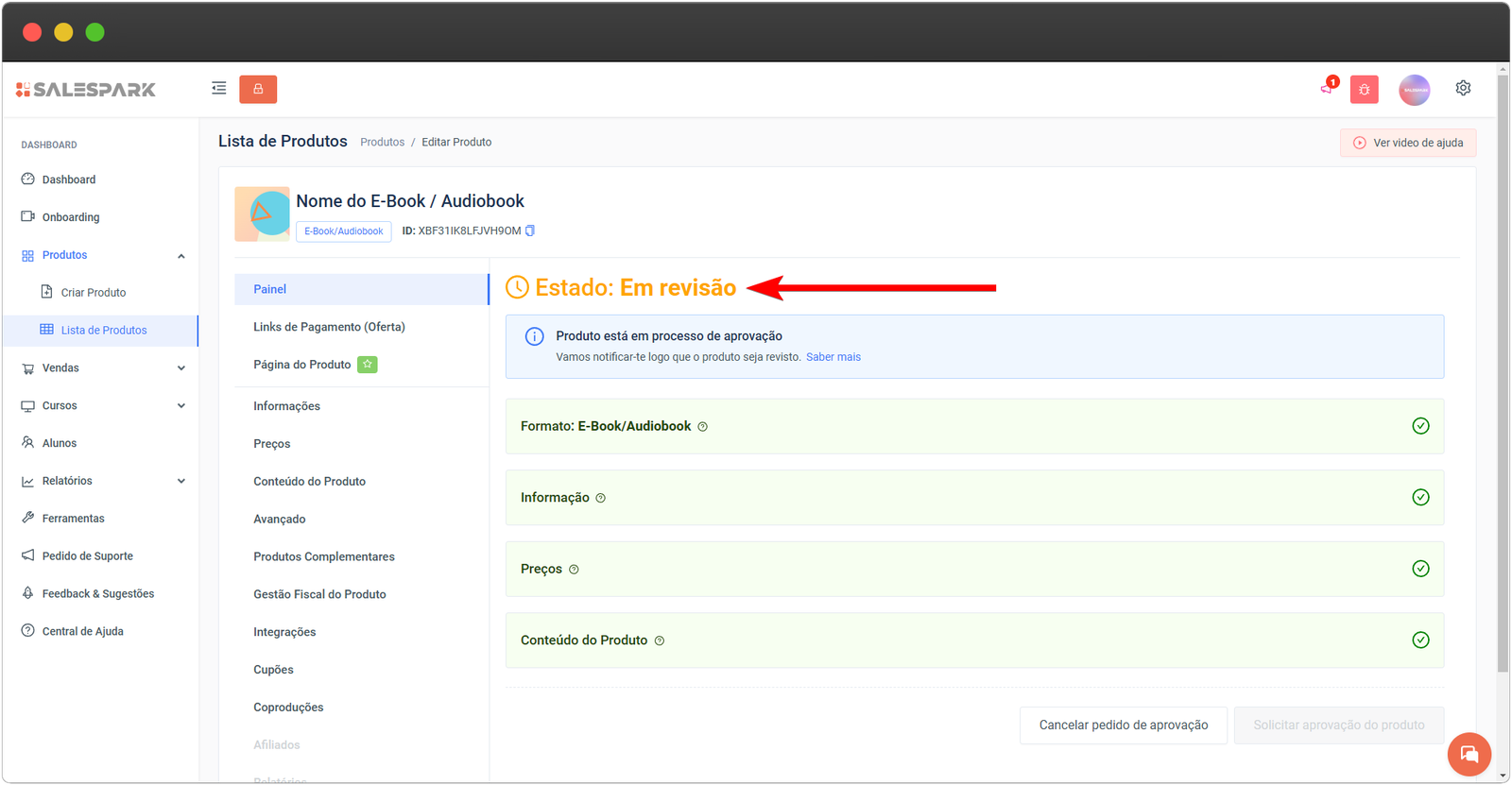
Task: Open notifications megaphone icon
Action: [1327, 89]
